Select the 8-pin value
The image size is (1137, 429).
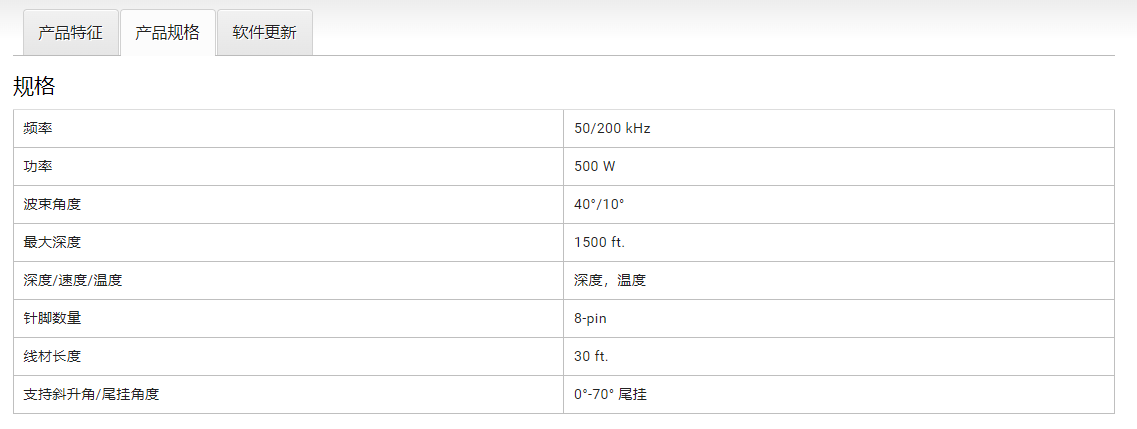(590, 318)
